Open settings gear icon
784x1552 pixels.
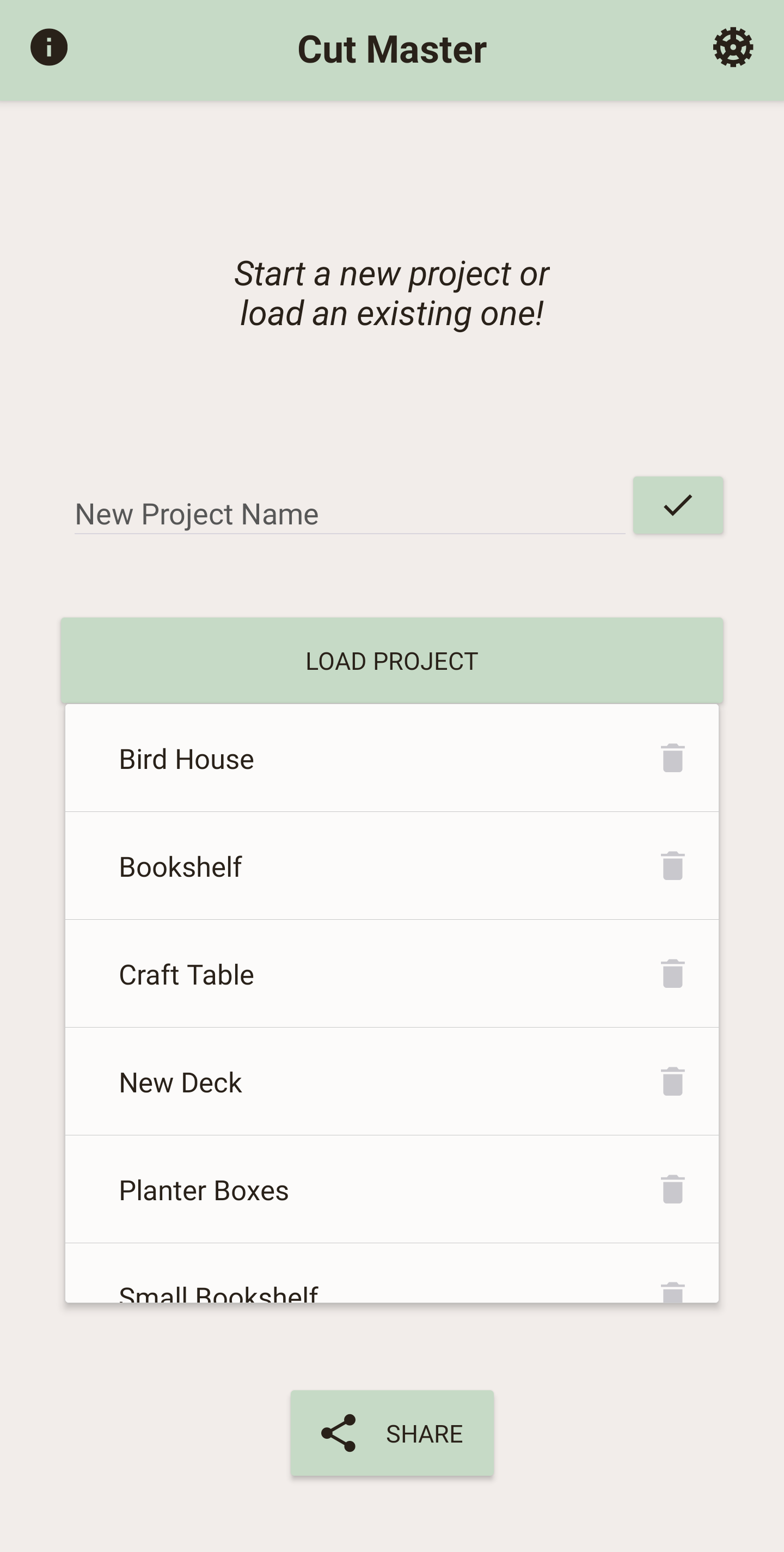coord(733,47)
